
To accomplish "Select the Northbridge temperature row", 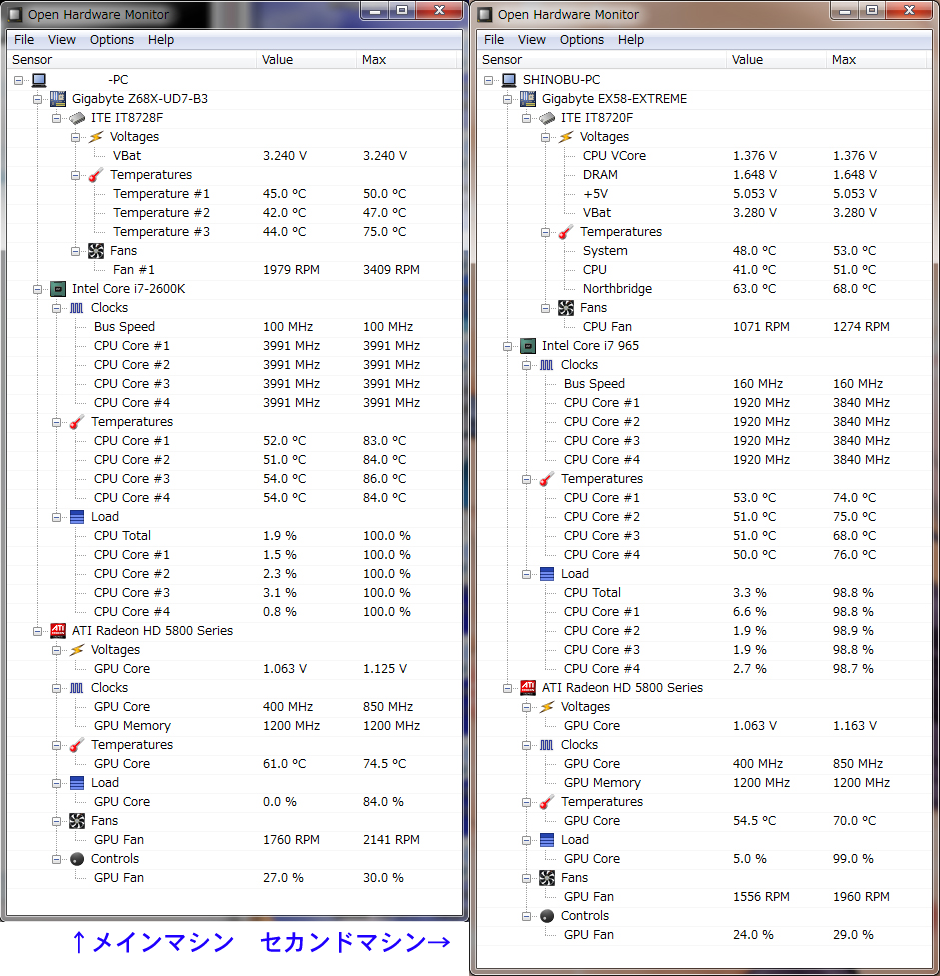I will click(x=617, y=289).
